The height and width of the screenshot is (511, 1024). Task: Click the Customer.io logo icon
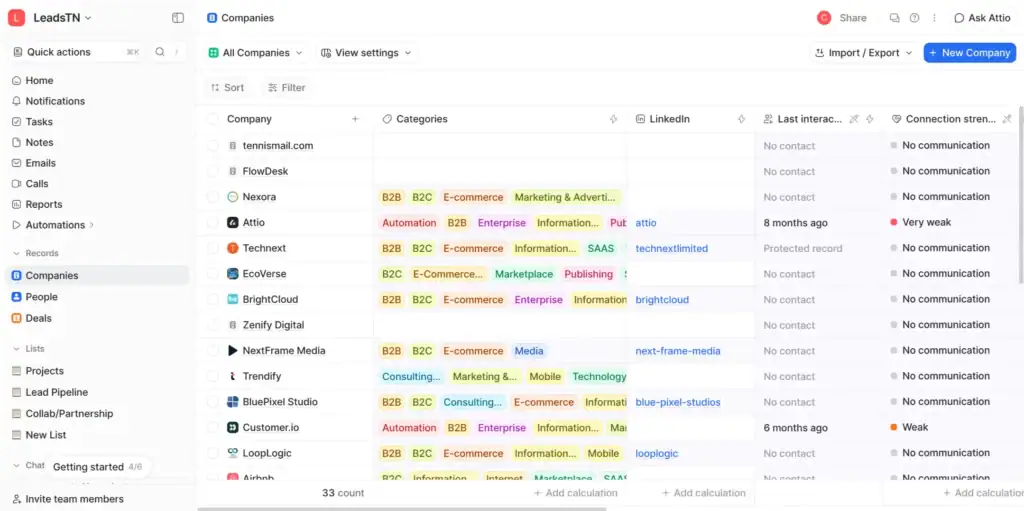click(232, 427)
